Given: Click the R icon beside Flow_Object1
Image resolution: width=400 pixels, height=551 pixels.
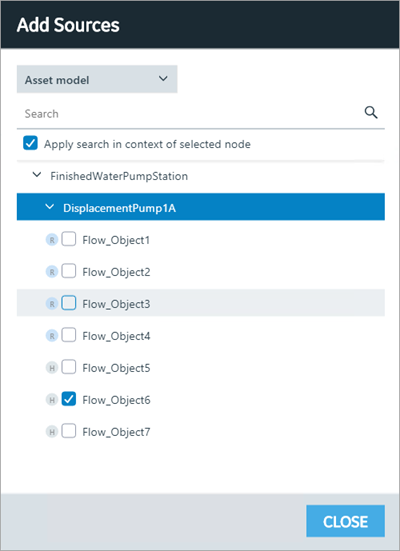Looking at the screenshot, I should click(52, 240).
